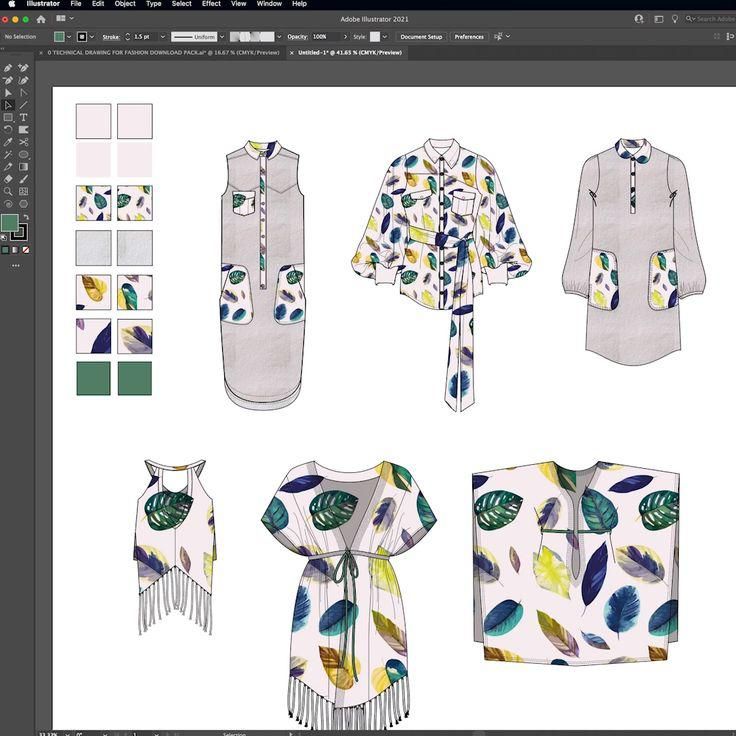Select the Scissors tool
The image size is (736, 736).
point(24,142)
